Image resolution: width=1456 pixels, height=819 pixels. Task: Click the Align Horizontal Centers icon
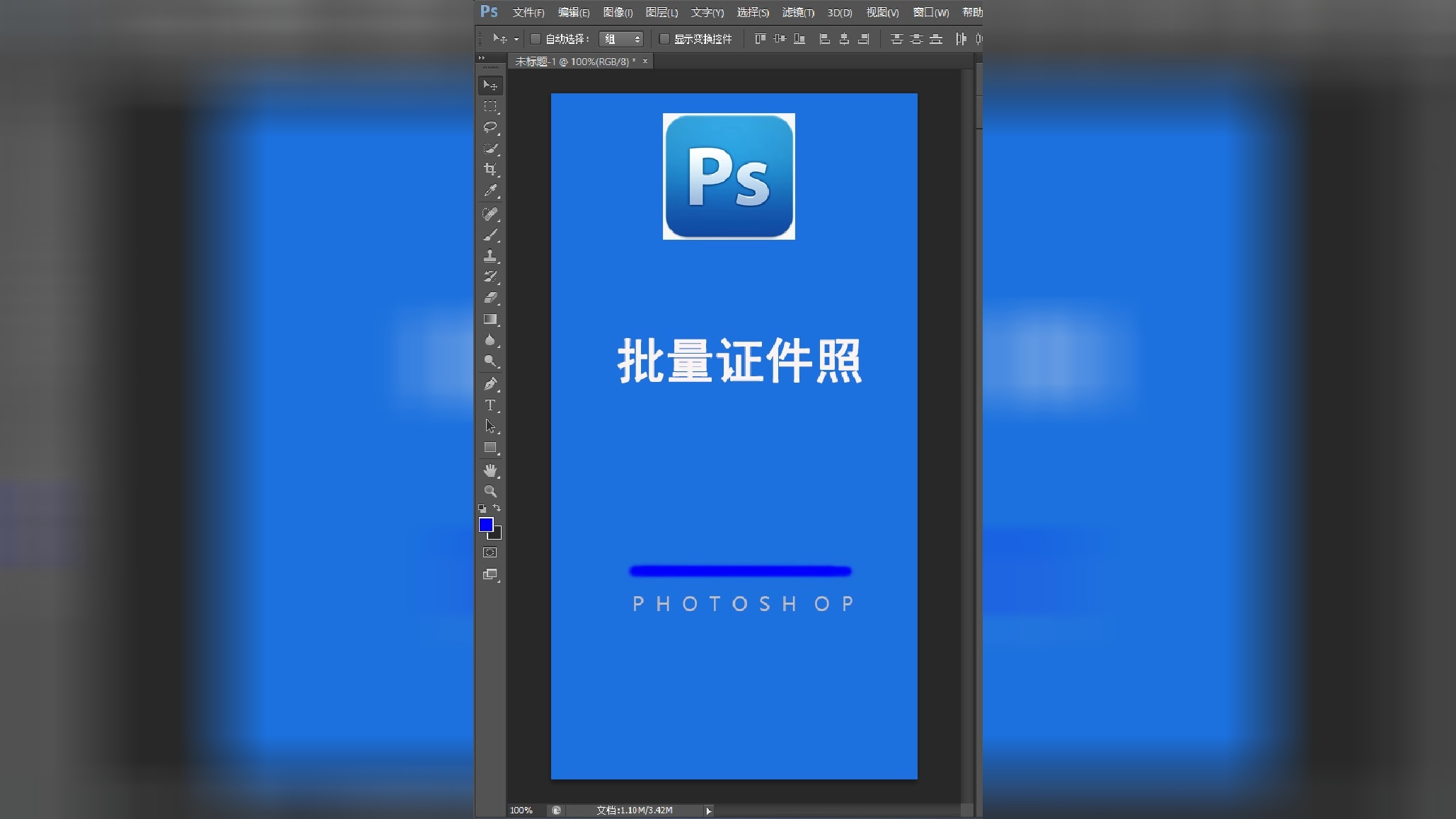844,39
